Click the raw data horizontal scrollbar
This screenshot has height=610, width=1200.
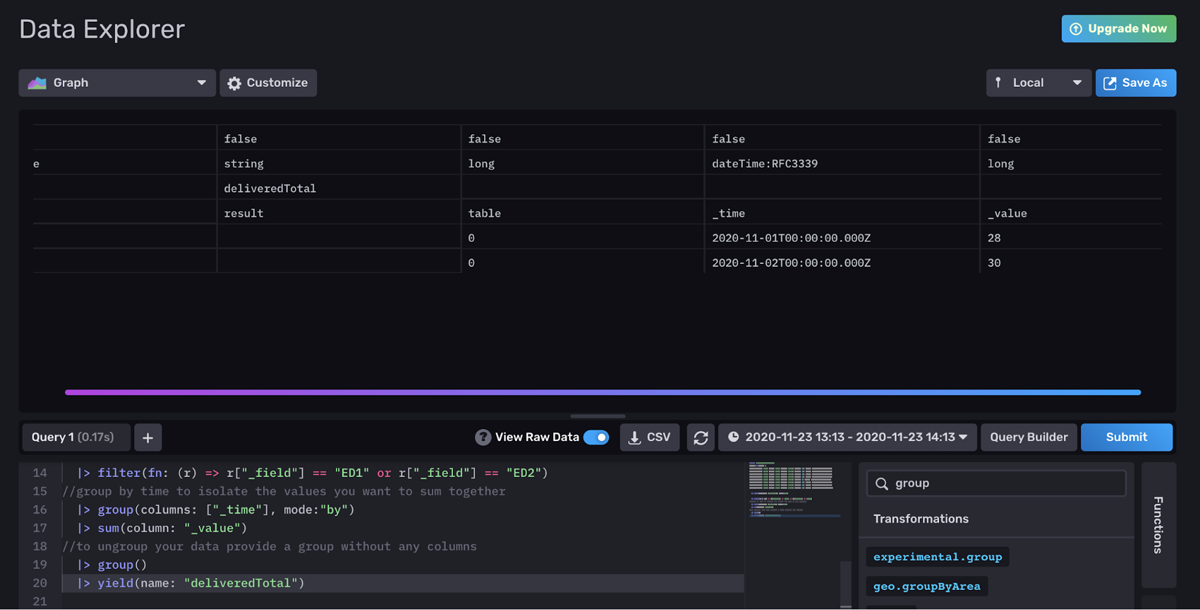(x=603, y=392)
